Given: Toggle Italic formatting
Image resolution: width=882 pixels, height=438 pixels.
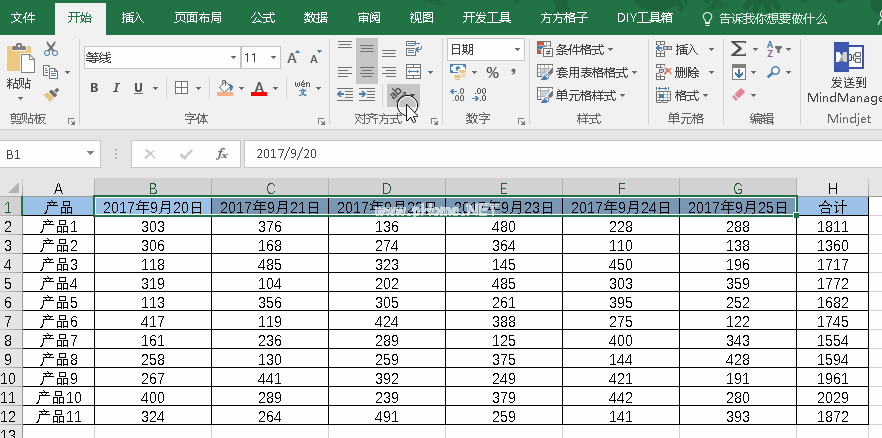Looking at the screenshot, I should click(x=116, y=88).
